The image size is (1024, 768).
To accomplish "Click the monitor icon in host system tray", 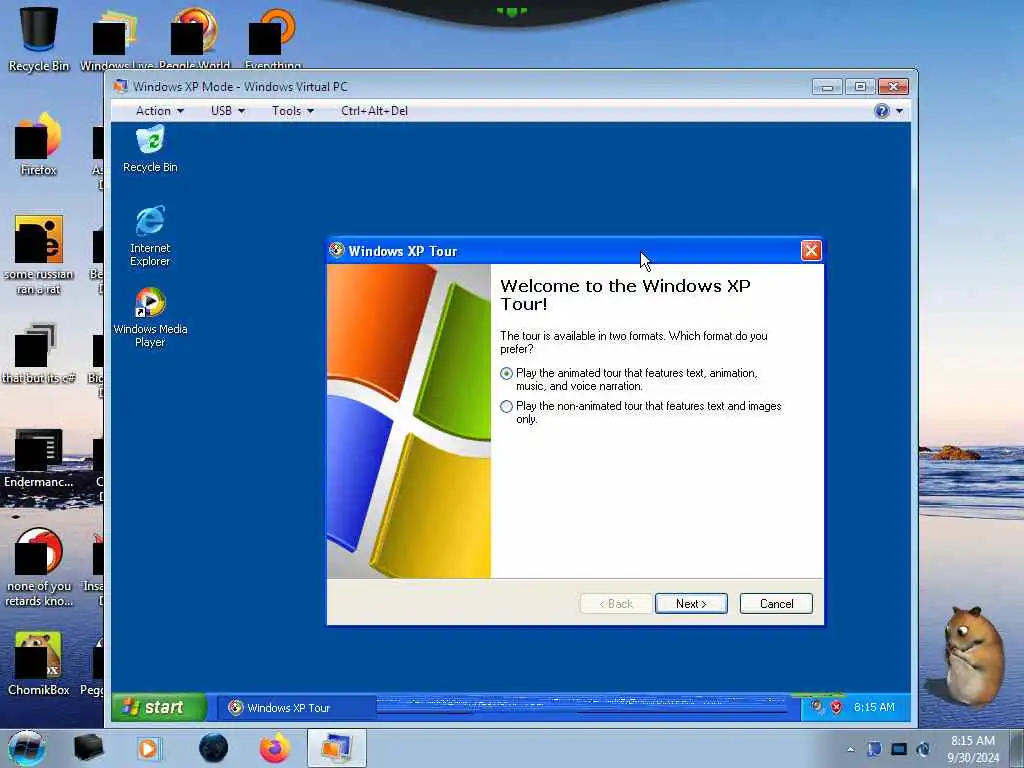I will (899, 749).
